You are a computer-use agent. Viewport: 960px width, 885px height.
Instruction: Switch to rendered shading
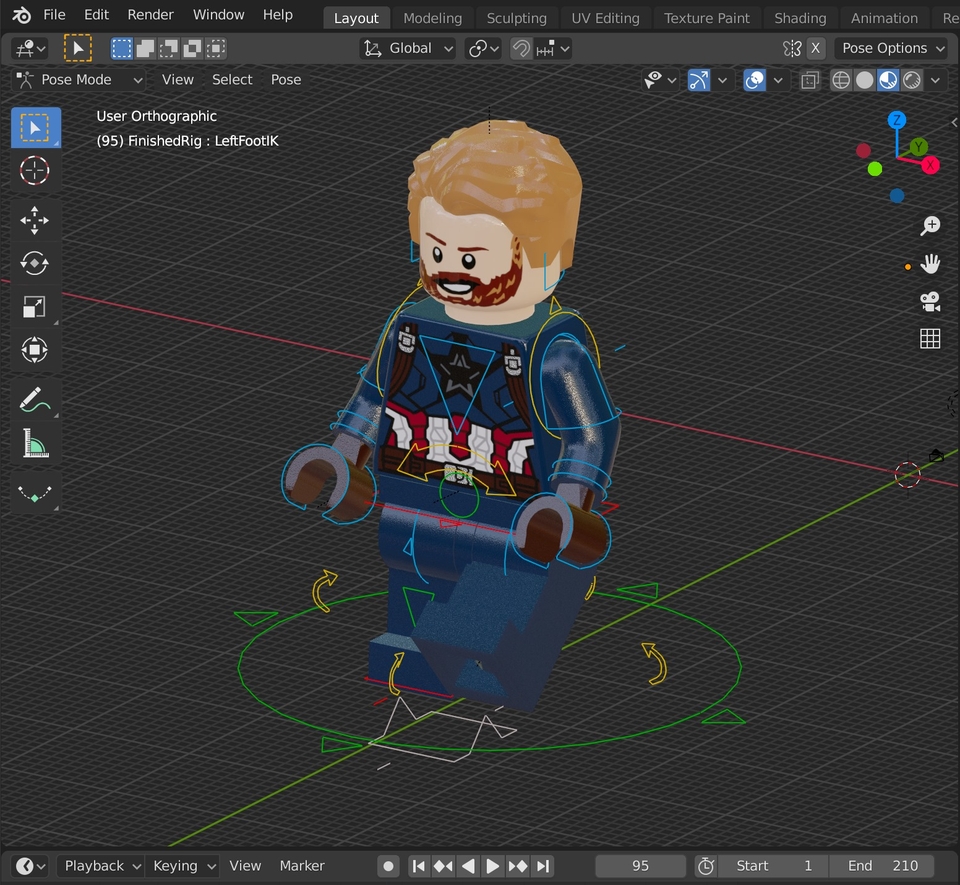pos(912,80)
